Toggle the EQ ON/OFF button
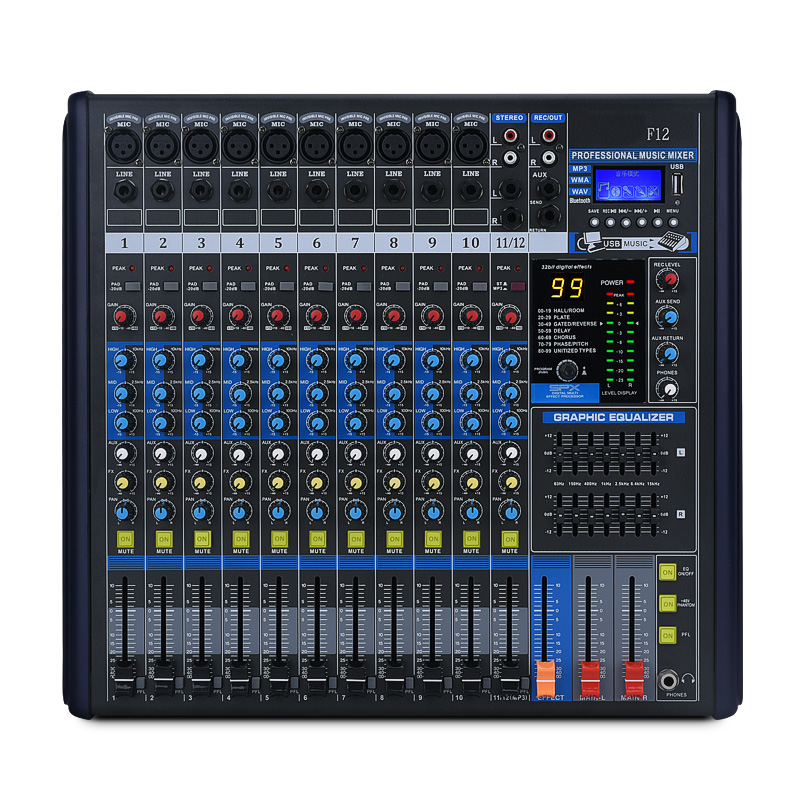 [667, 572]
